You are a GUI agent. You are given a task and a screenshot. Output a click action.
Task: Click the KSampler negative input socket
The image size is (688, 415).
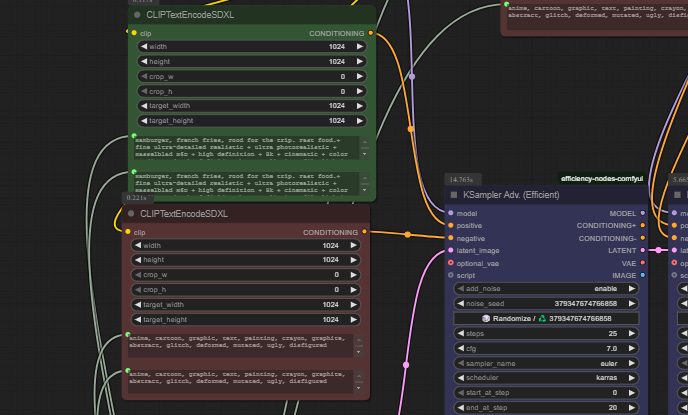tap(451, 238)
